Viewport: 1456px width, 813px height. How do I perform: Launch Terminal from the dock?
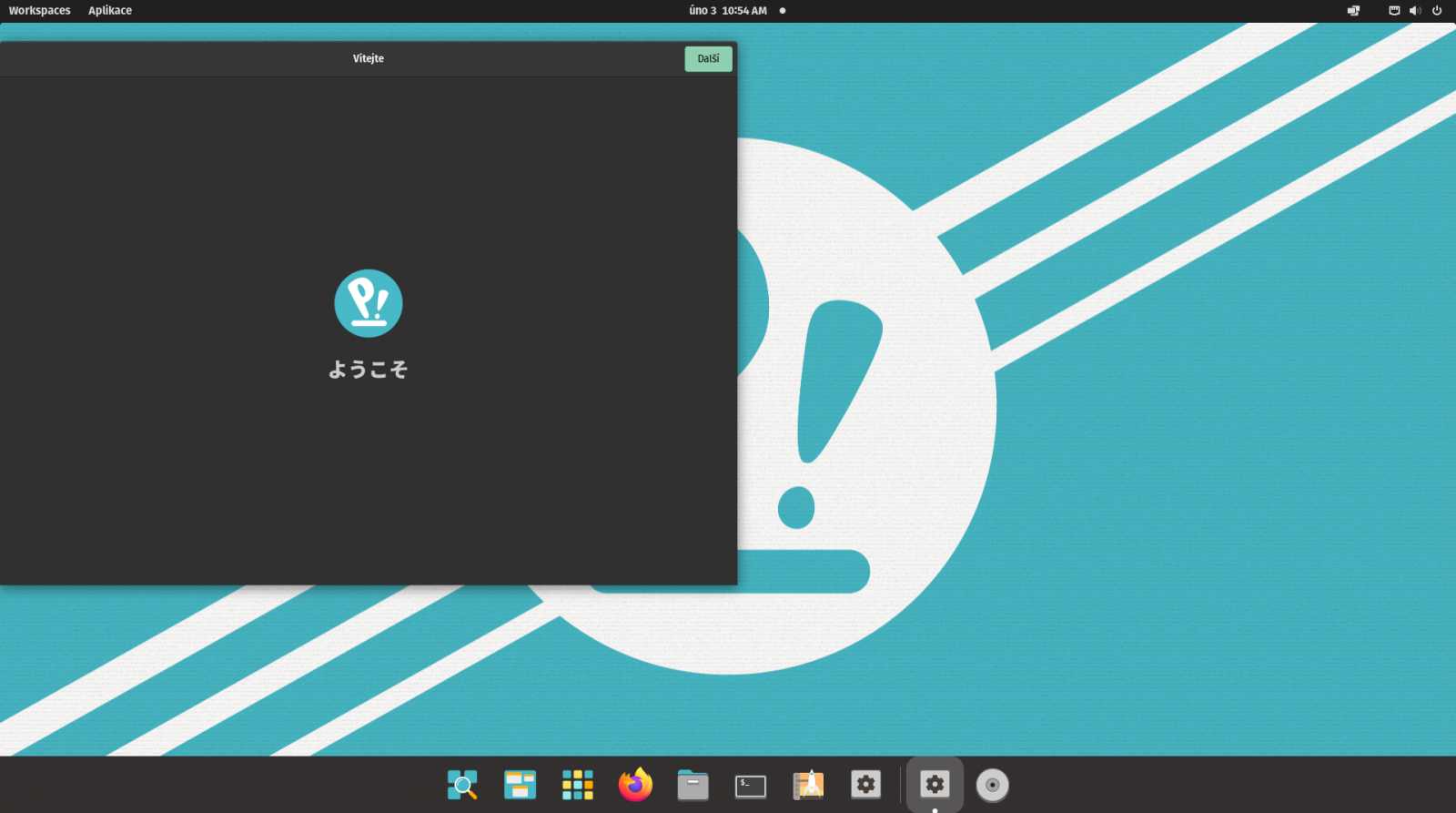coord(751,786)
